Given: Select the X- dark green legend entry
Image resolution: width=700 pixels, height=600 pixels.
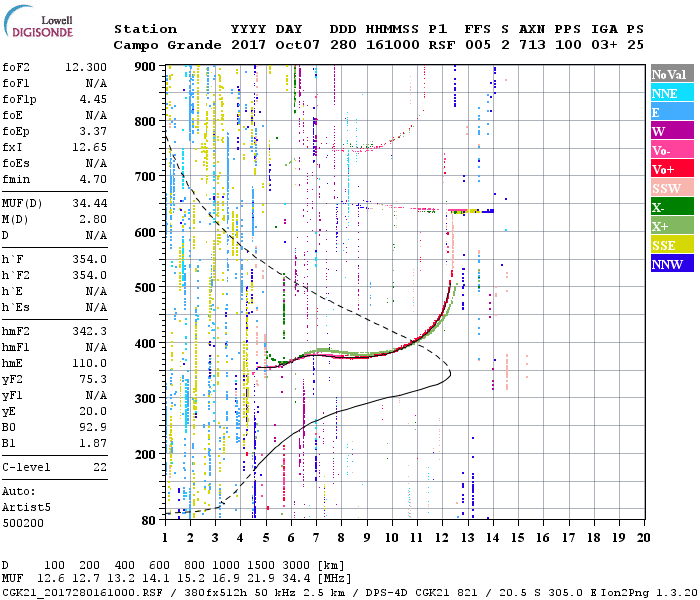Looking at the screenshot, I should (x=670, y=207).
